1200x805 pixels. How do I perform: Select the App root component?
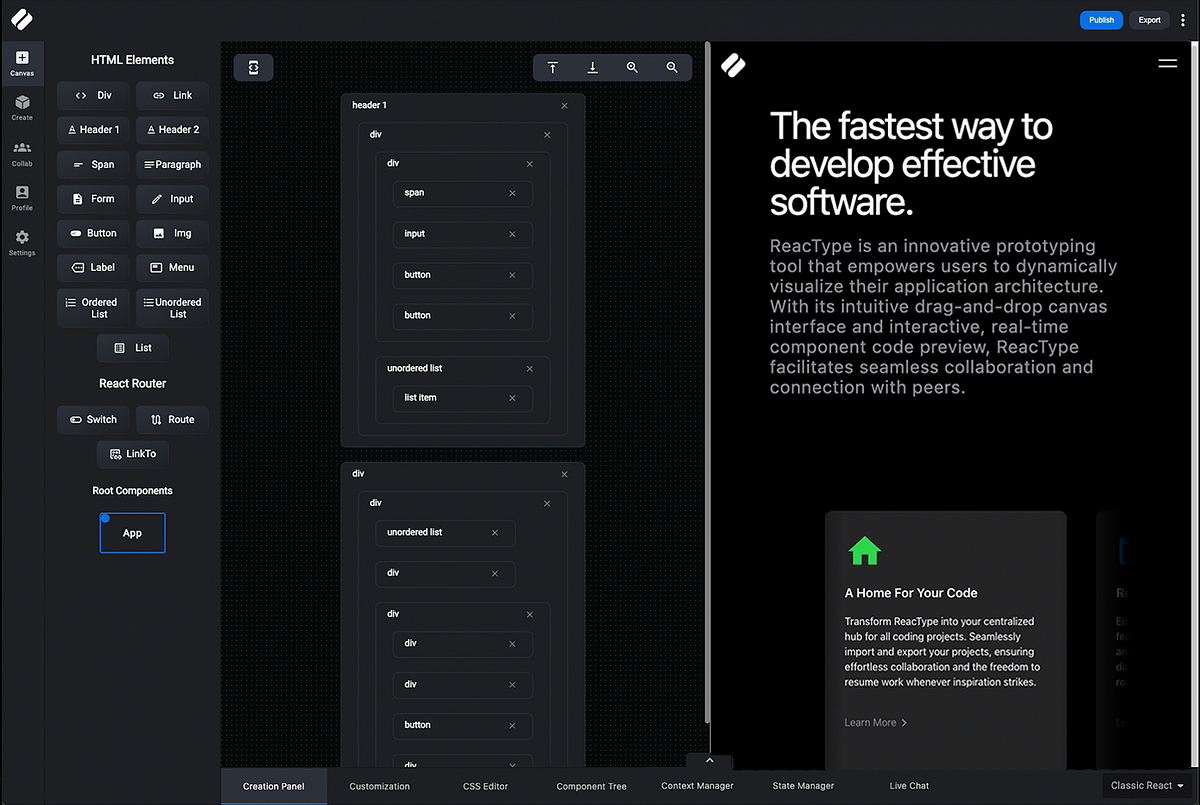pos(132,532)
